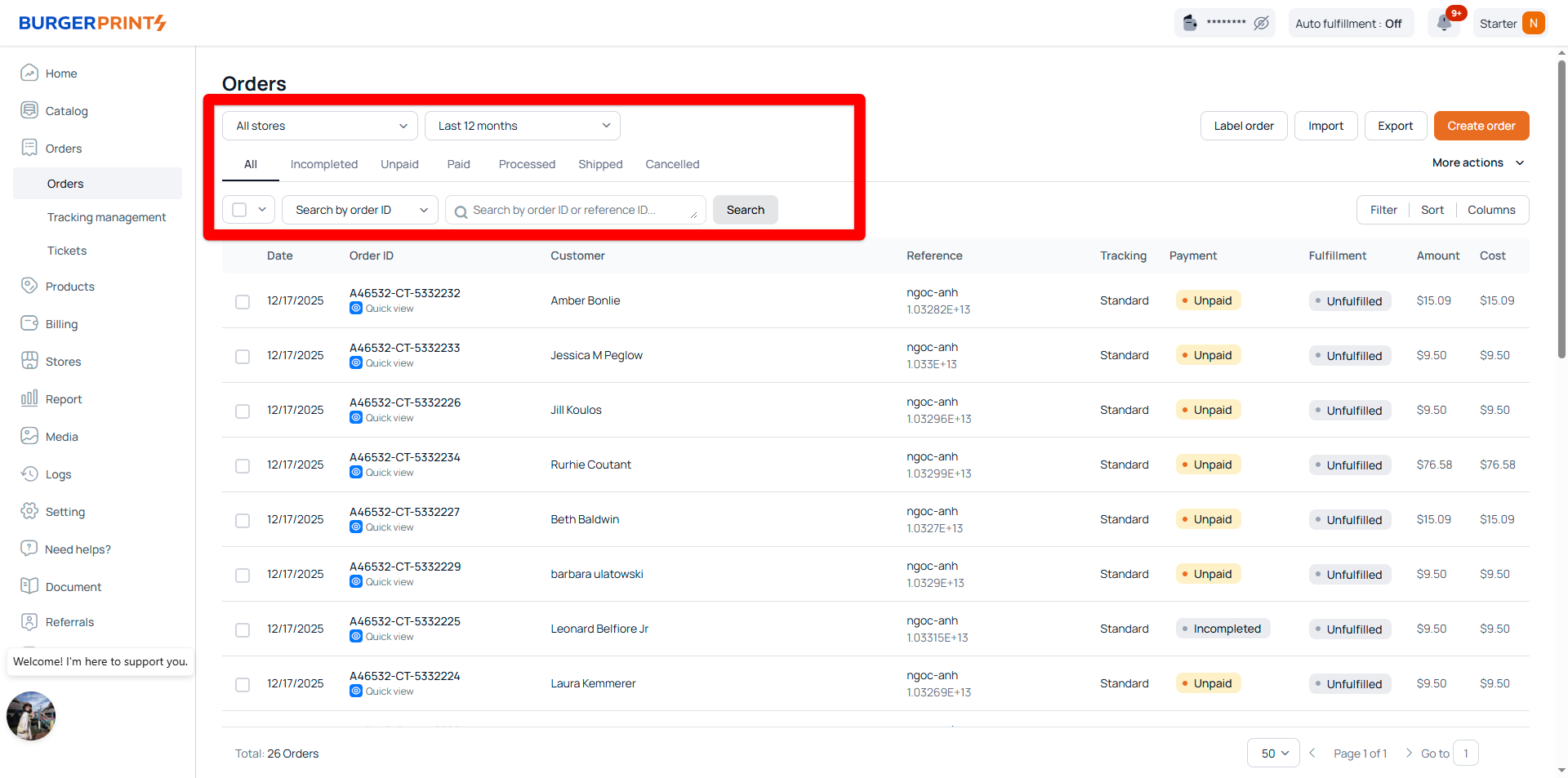
Task: Switch to the Shipped tab
Action: tap(600, 164)
